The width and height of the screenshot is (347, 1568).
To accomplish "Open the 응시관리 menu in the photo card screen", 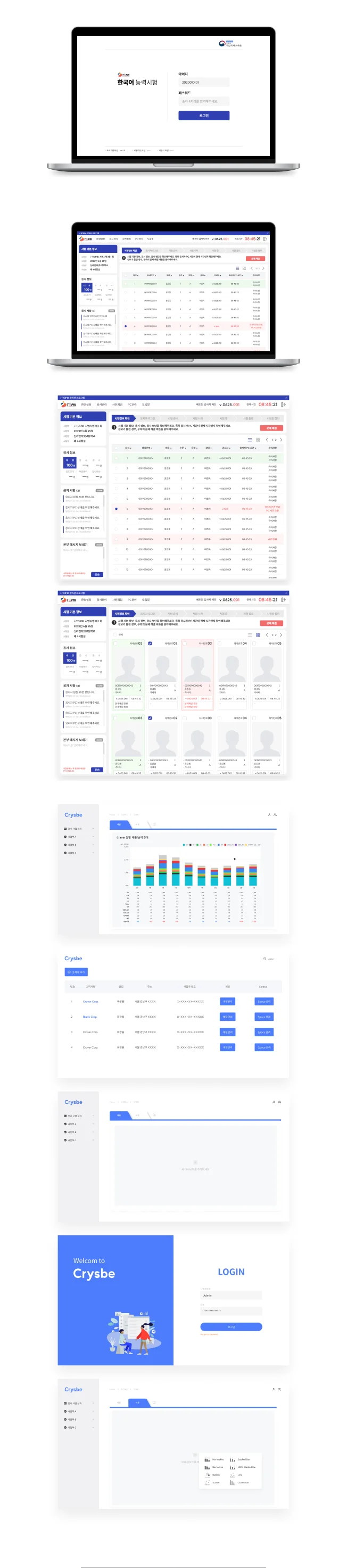I will 102,600.
